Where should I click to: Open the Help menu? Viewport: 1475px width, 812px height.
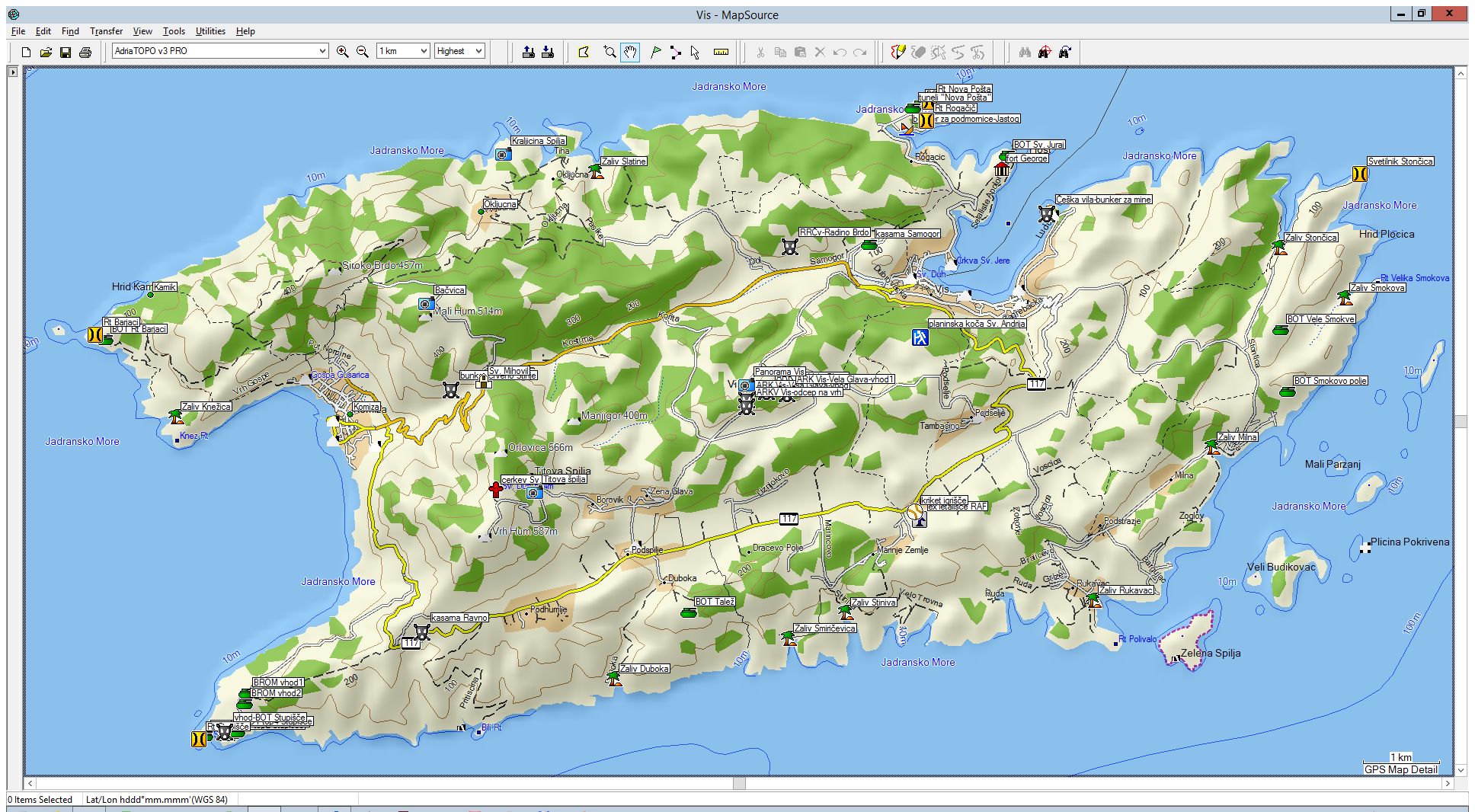pos(245,31)
